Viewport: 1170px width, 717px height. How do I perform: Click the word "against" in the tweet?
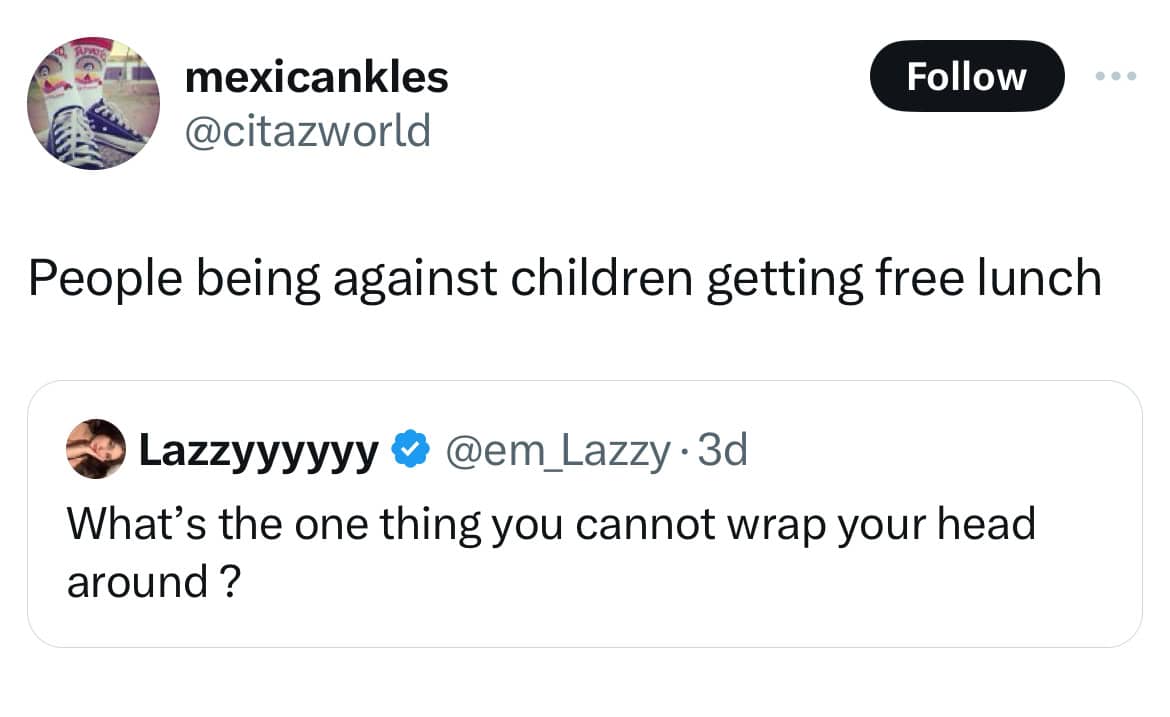tap(413, 277)
